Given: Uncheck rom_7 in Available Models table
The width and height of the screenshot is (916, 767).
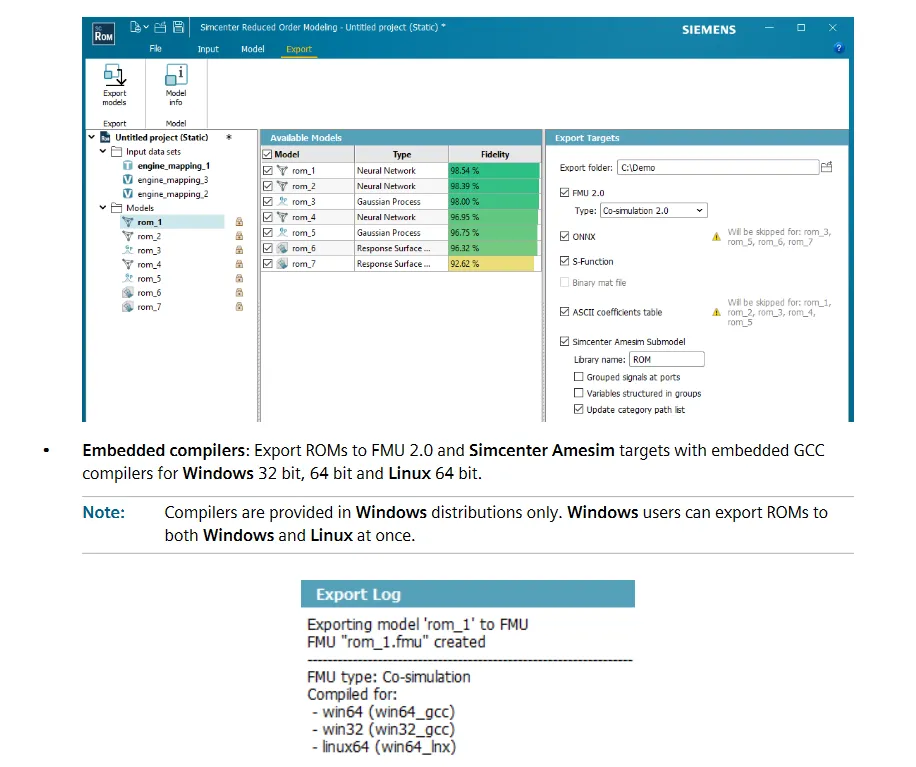Looking at the screenshot, I should [x=268, y=263].
